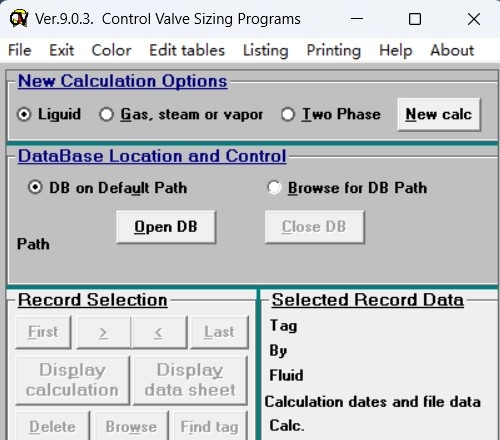500x440 pixels.
Task: Open the Edit tables menu
Action: point(187,50)
